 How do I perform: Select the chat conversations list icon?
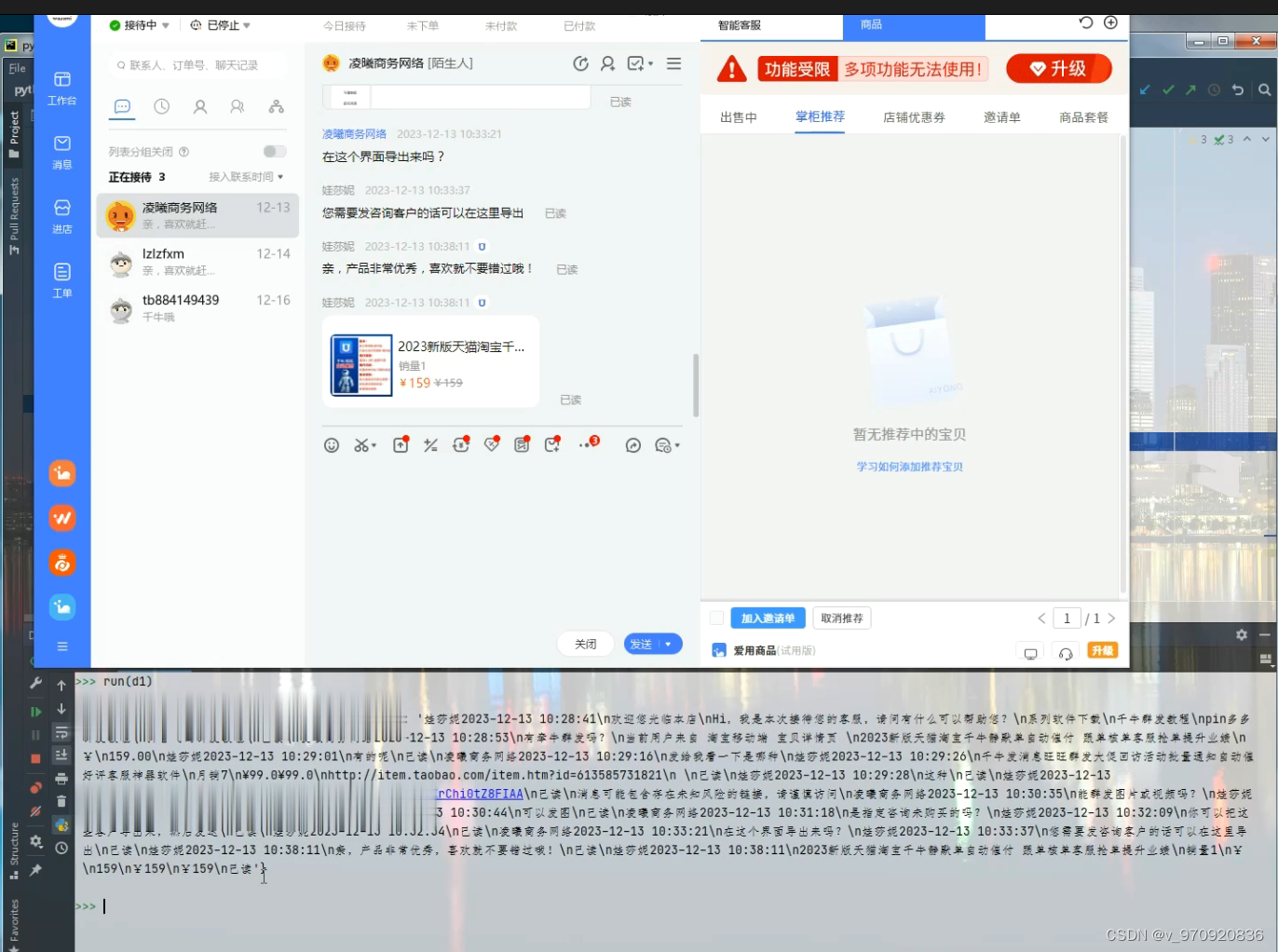pyautogui.click(x=122, y=107)
